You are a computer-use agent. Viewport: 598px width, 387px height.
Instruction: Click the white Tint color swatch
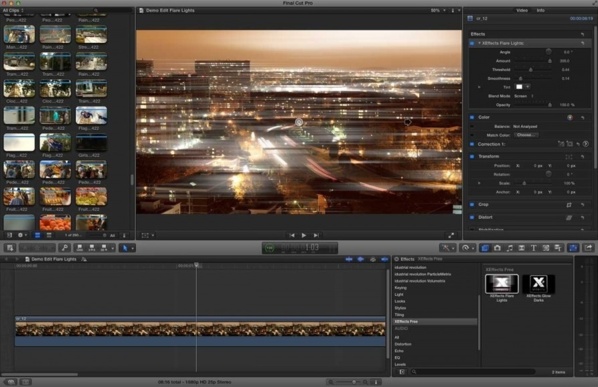(519, 87)
